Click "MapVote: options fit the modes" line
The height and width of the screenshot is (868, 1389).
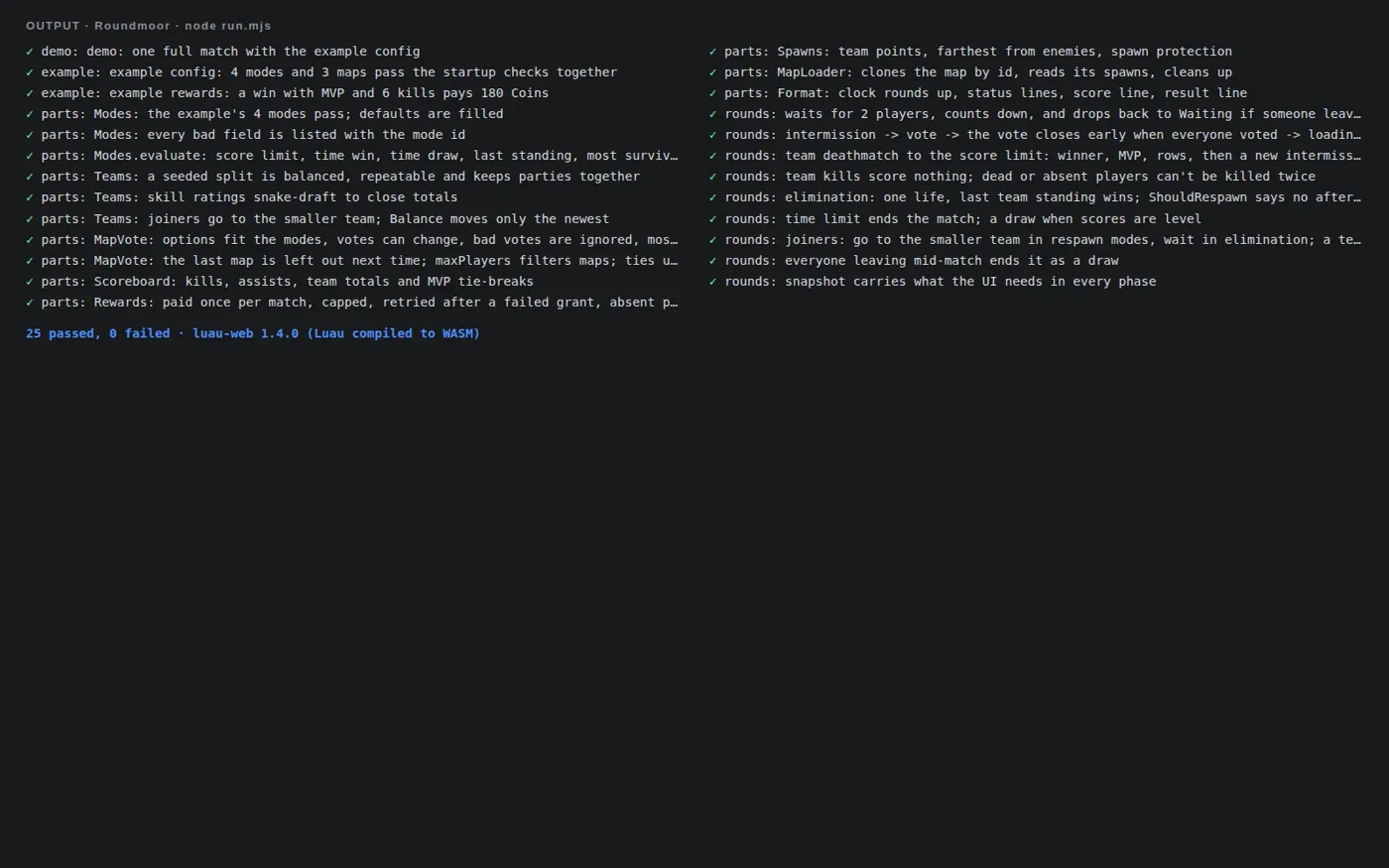pos(352,240)
